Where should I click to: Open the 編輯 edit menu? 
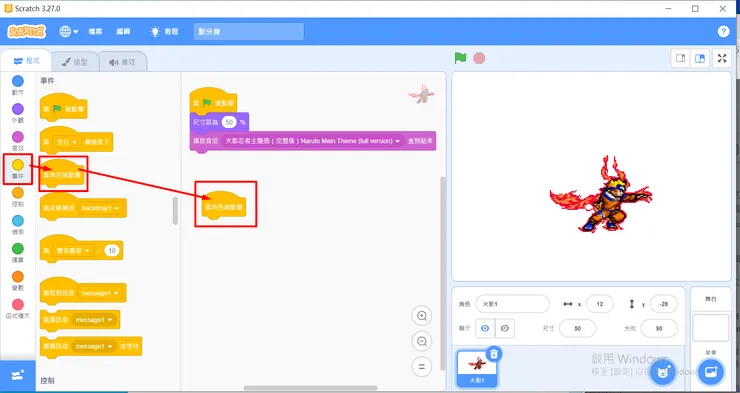tap(123, 32)
